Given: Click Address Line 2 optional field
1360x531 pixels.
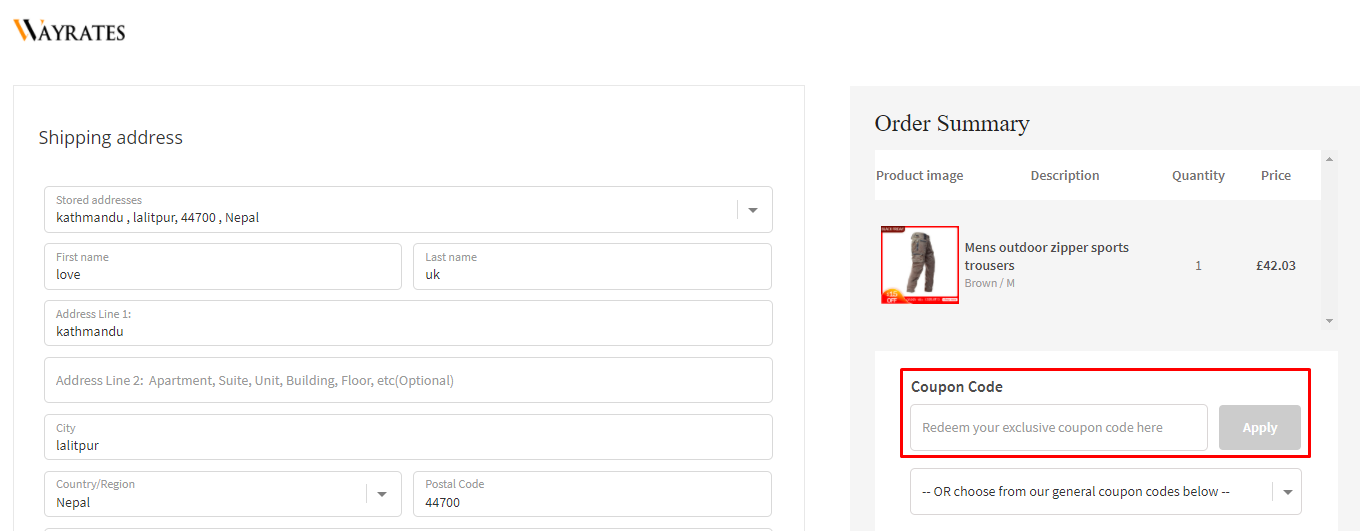Looking at the screenshot, I should point(408,380).
